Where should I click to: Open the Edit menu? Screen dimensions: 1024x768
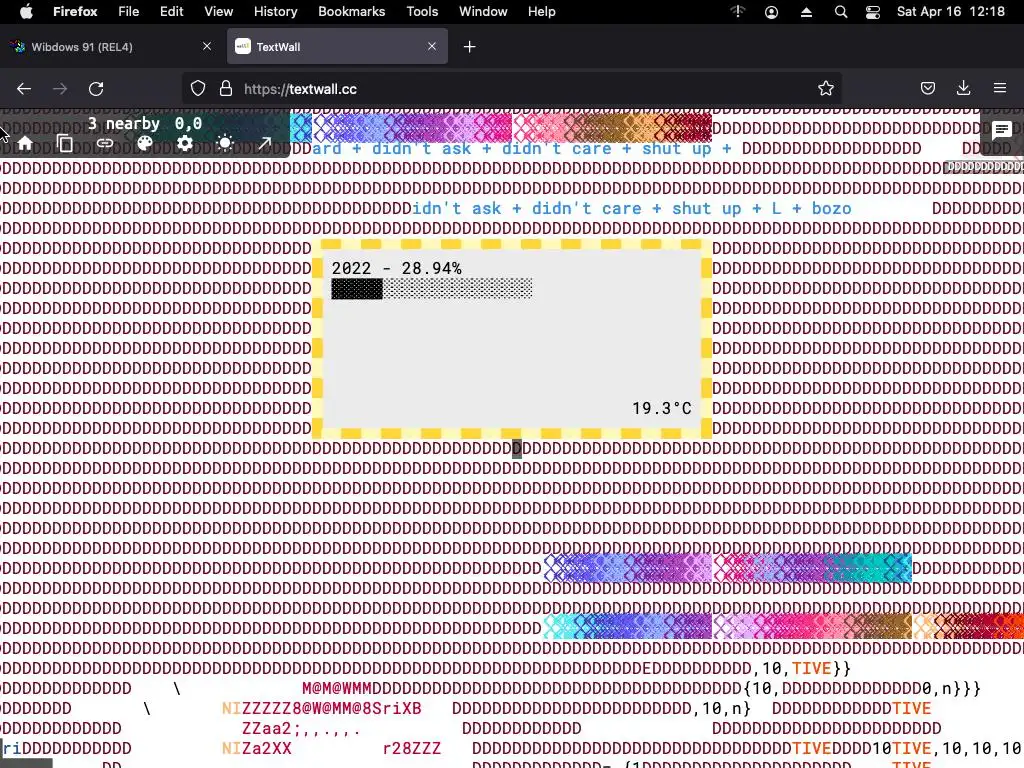pyautogui.click(x=171, y=12)
